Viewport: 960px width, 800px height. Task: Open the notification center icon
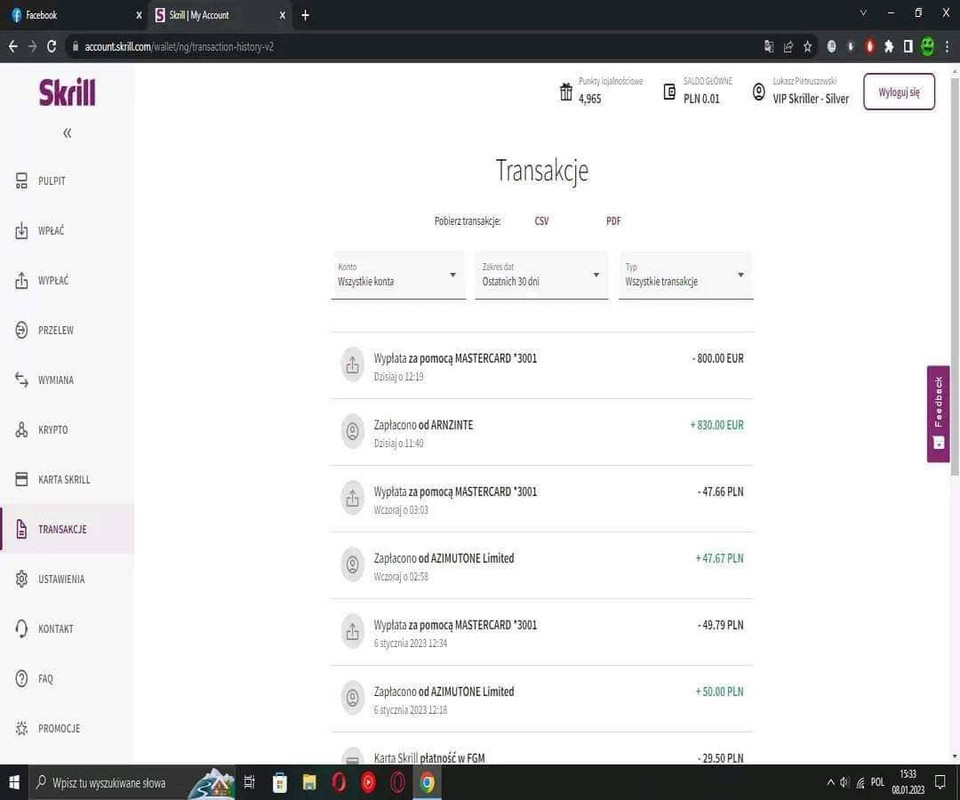940,782
